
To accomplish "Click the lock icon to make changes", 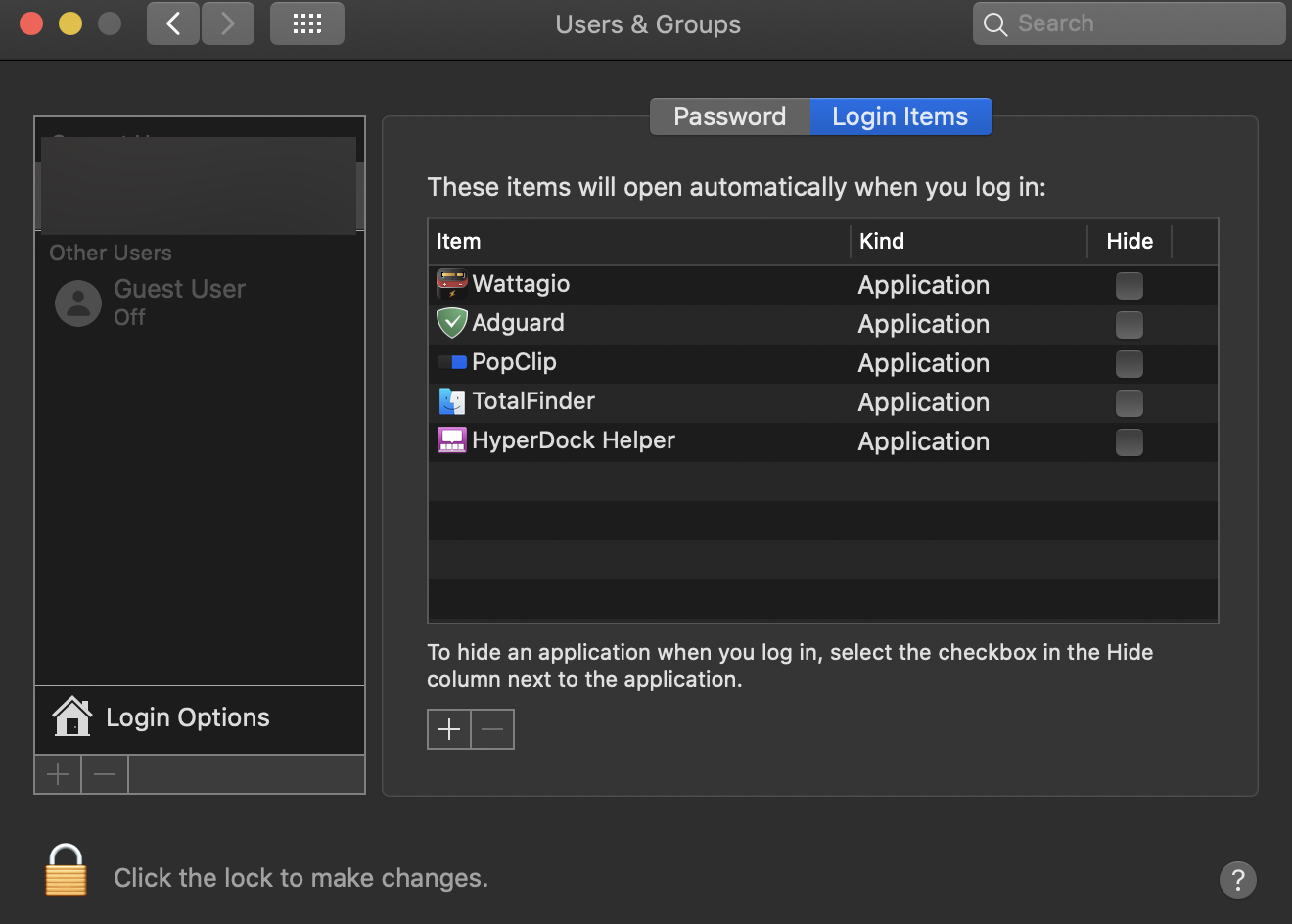I will click(x=66, y=870).
